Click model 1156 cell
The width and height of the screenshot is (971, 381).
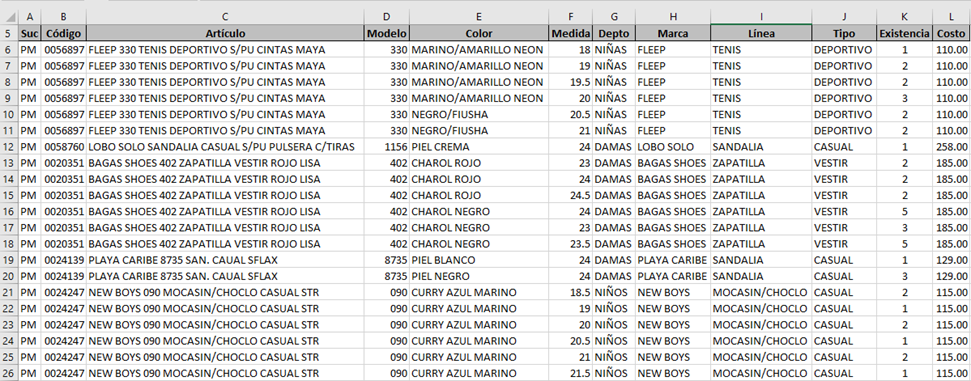(386, 147)
